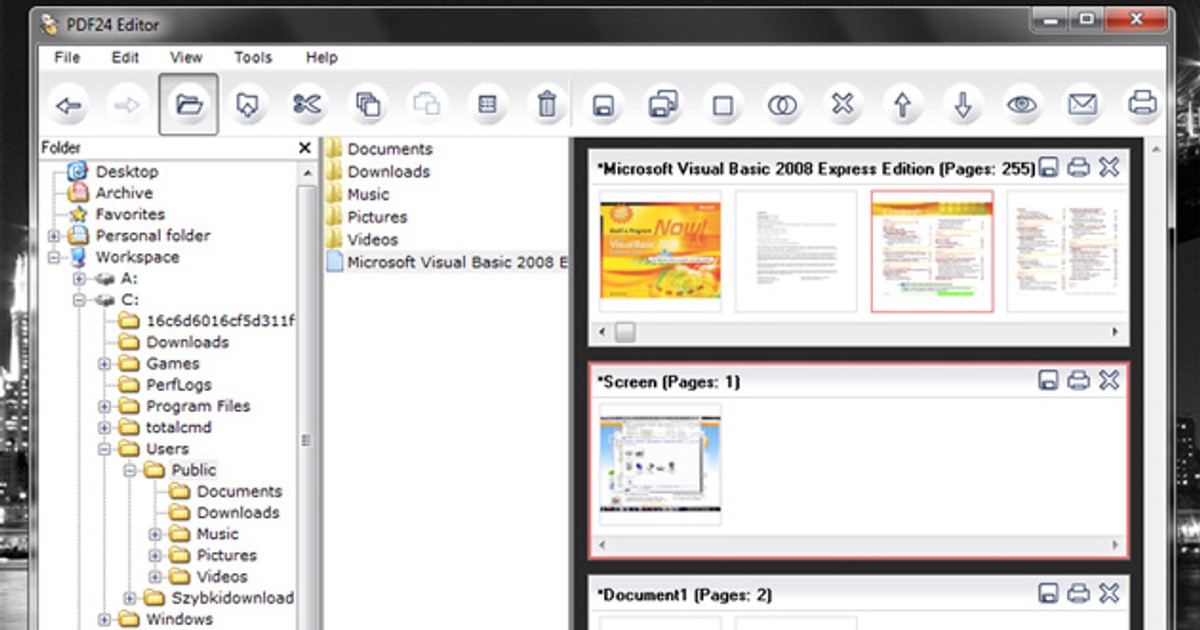
Task: Click the move down arrow icon
Action: 962,104
